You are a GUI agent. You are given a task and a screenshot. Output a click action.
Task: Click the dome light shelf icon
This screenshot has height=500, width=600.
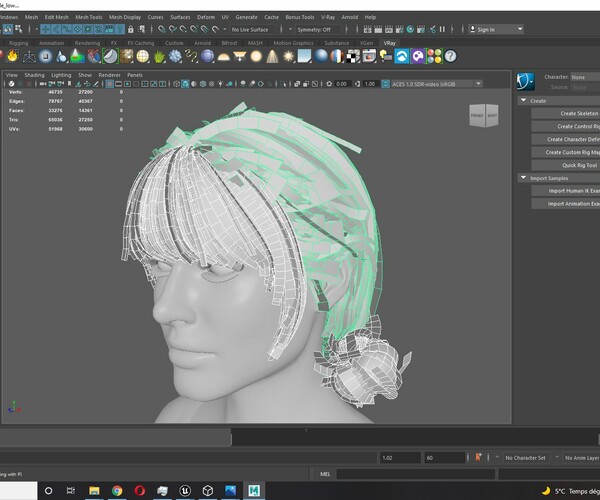coord(223,57)
